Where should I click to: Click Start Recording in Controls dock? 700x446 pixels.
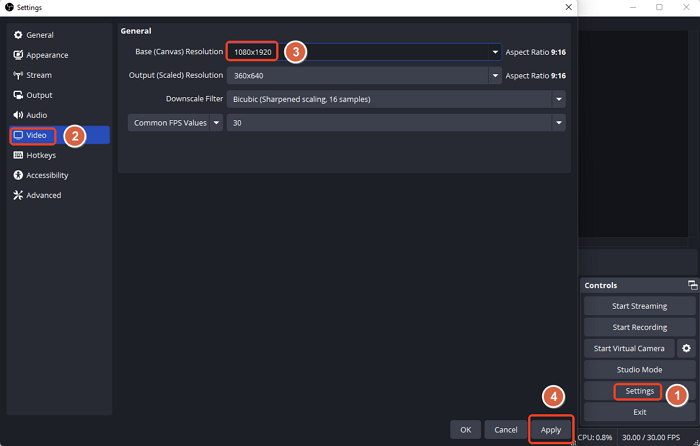coord(639,327)
